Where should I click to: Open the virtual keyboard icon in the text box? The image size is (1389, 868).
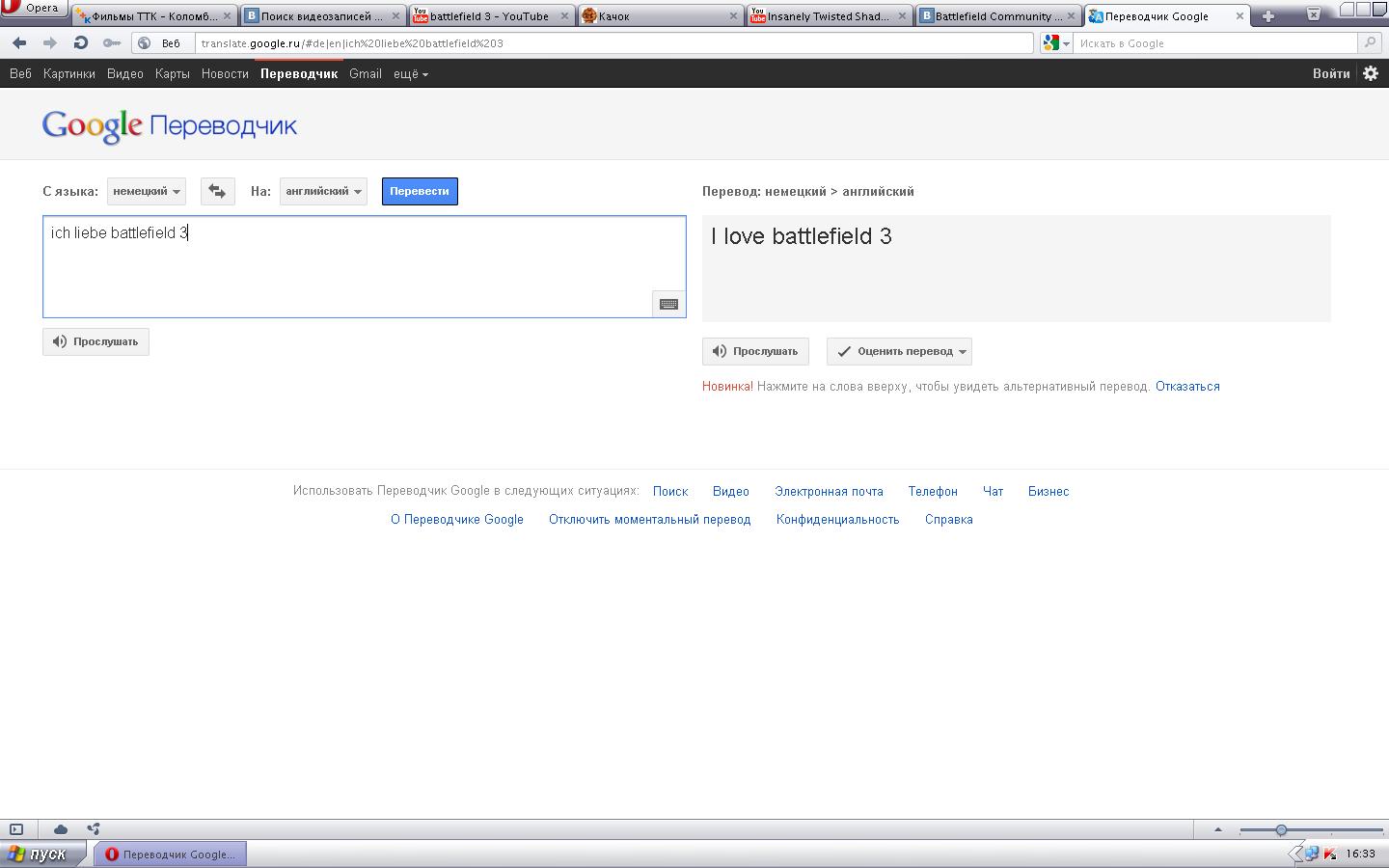coord(668,304)
